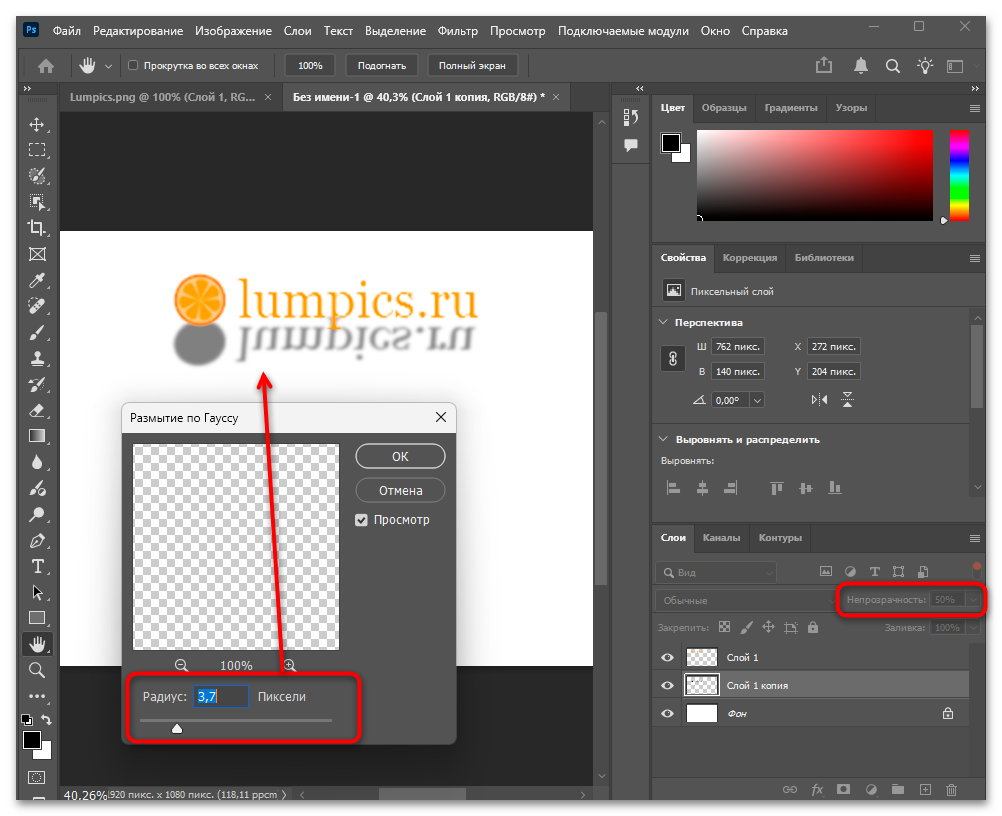This screenshot has width=1002, height=816.
Task: Hide the Фон layer
Action: (667, 713)
